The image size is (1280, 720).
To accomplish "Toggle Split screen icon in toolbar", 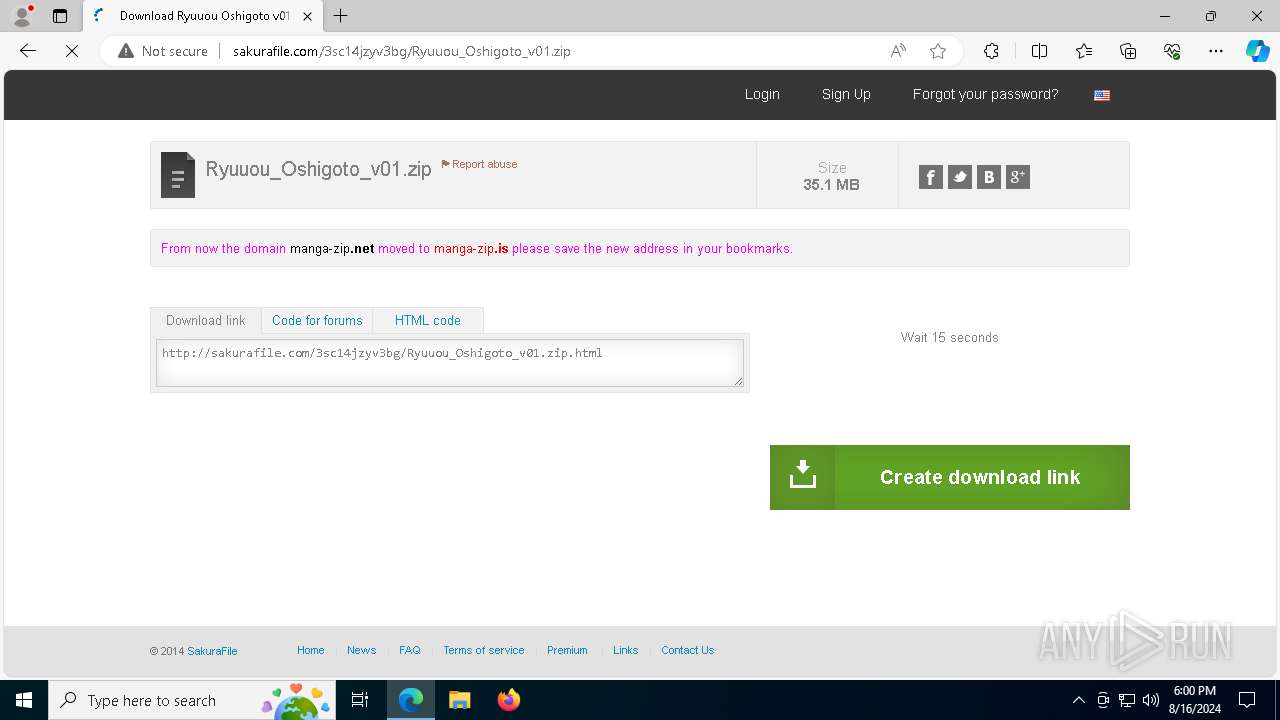I will (x=1039, y=51).
